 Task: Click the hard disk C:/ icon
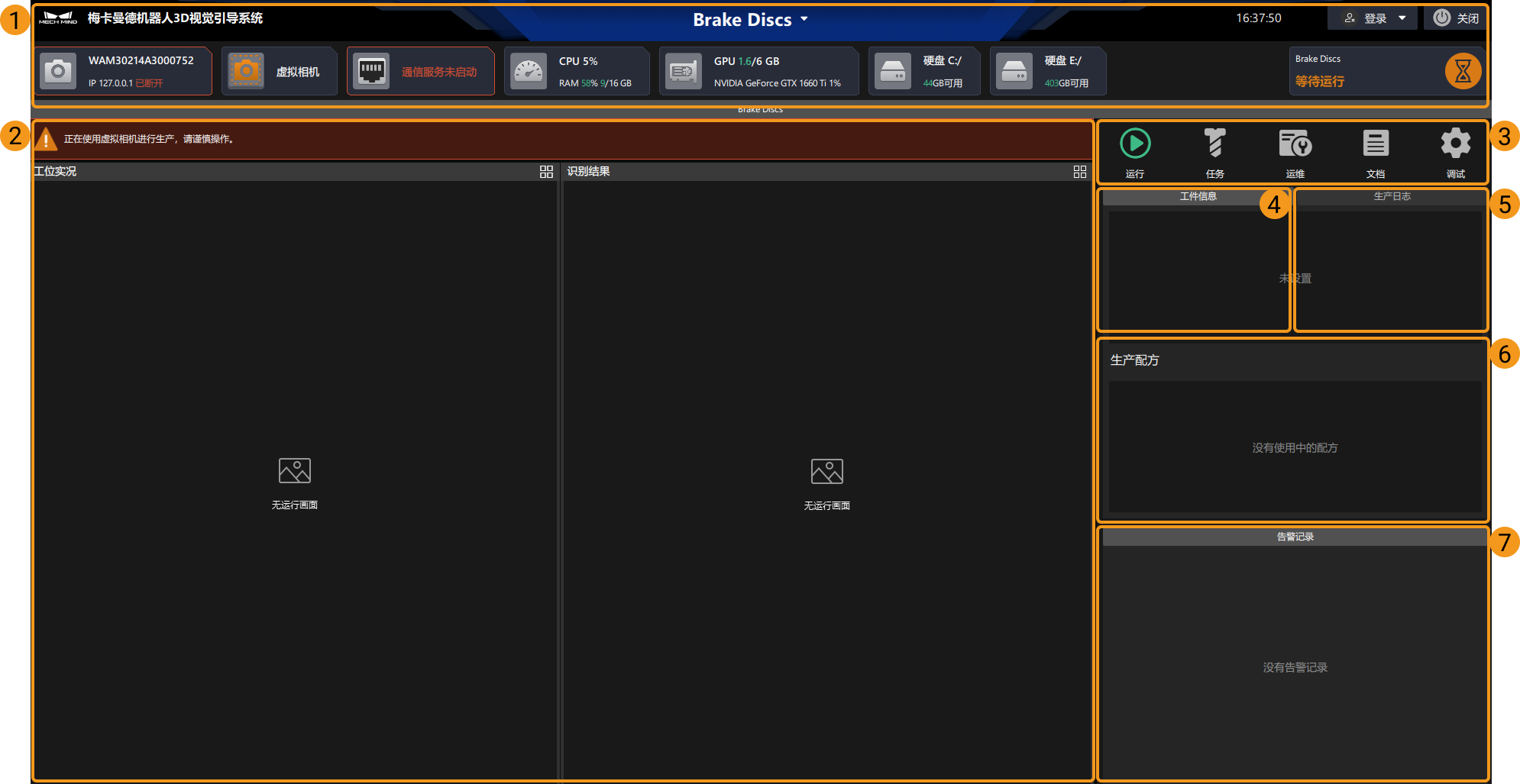click(893, 71)
